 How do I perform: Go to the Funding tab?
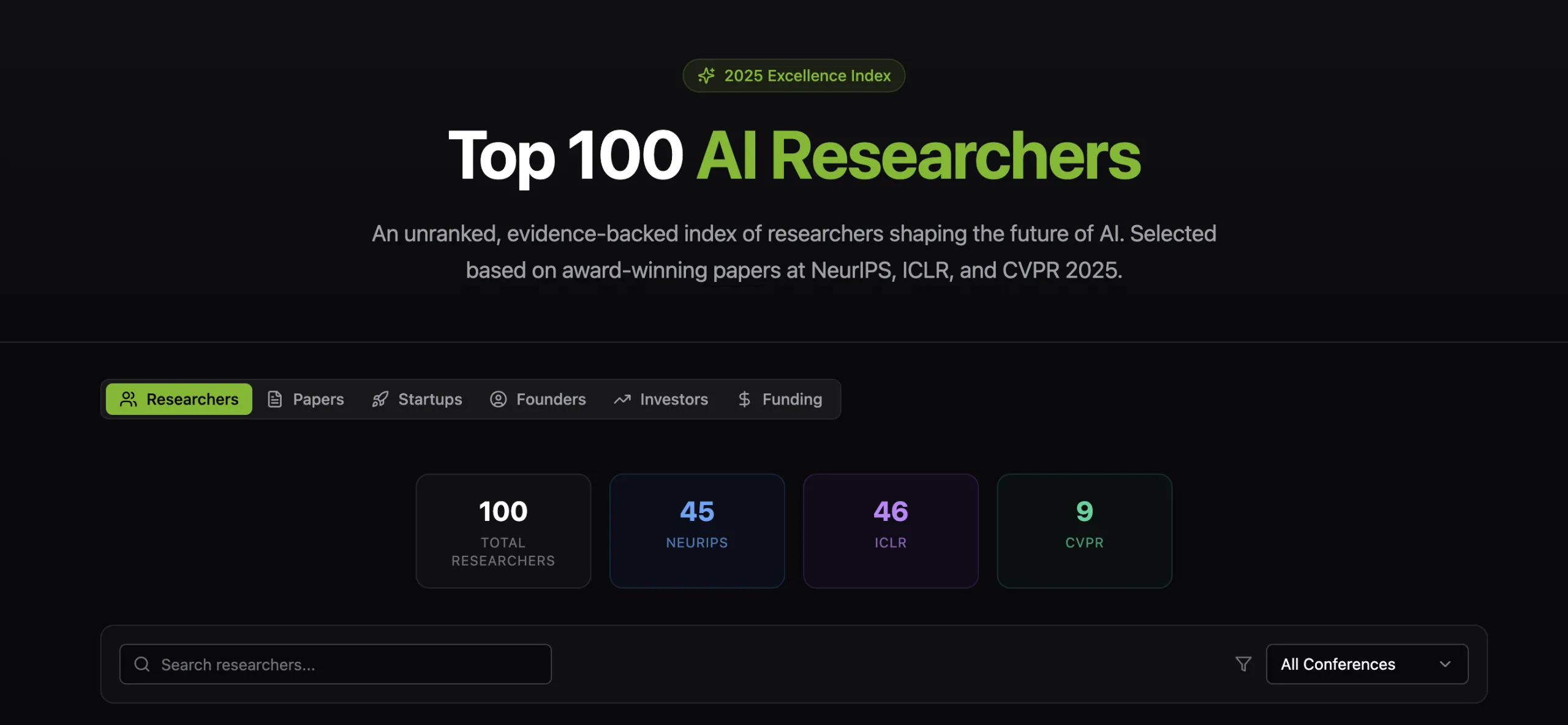click(791, 399)
